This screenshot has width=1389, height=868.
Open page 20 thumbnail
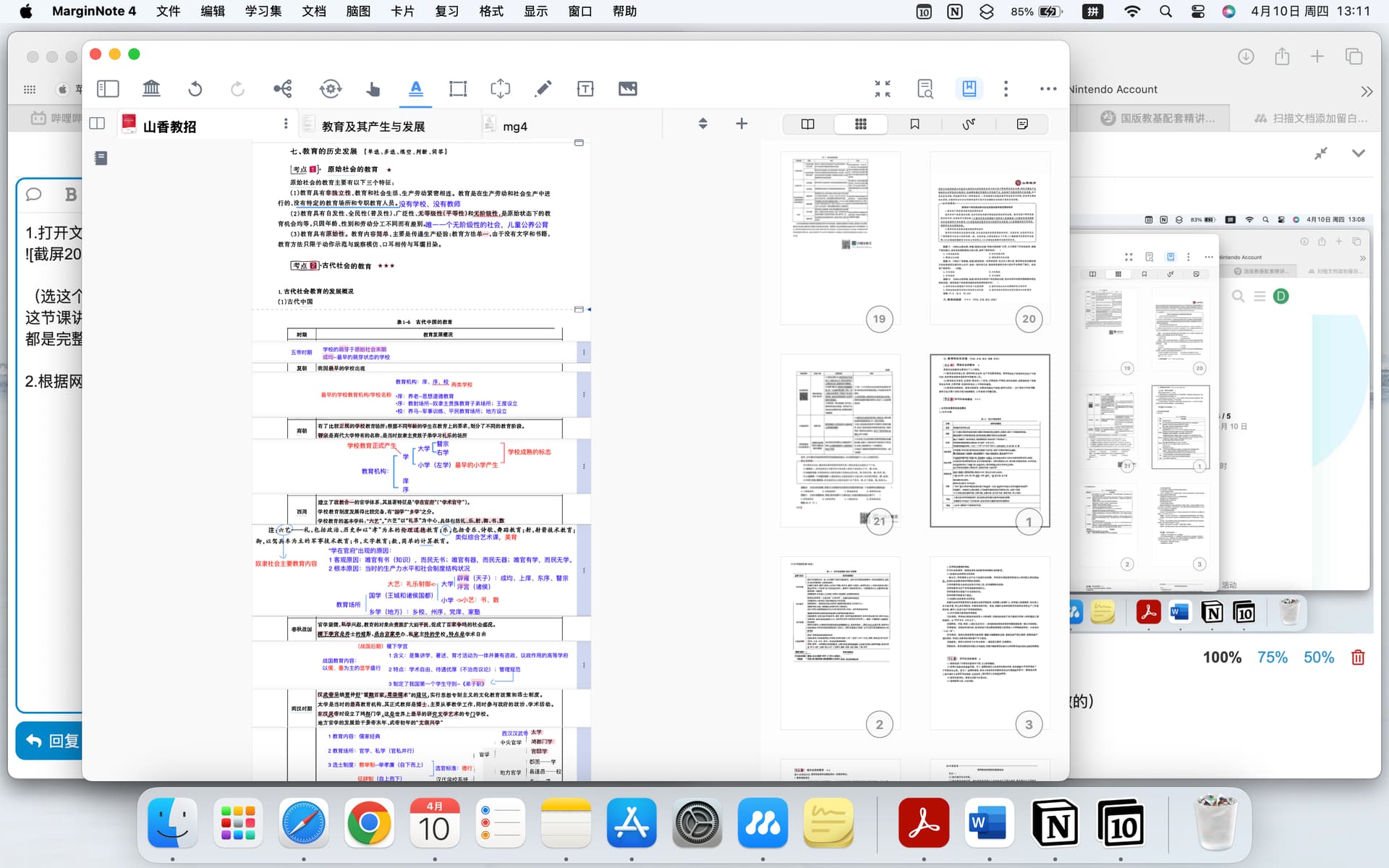coord(990,239)
